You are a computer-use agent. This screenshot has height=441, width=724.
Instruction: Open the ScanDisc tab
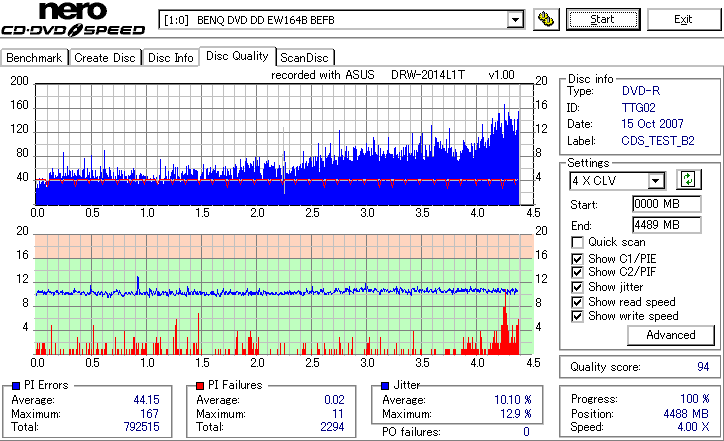point(305,58)
